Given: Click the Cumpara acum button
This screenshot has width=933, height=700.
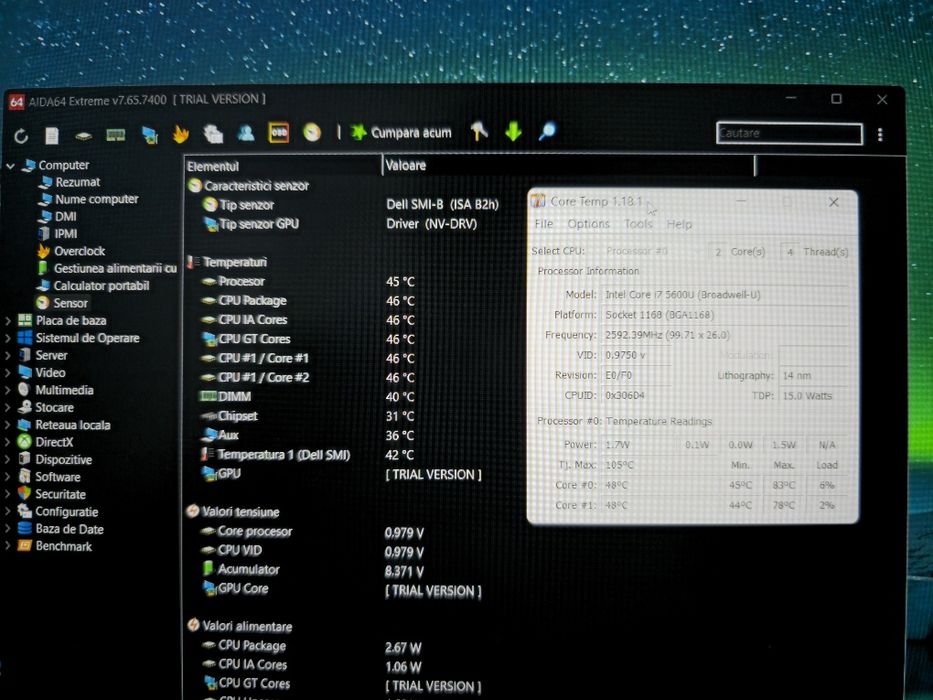Looking at the screenshot, I should point(400,132).
